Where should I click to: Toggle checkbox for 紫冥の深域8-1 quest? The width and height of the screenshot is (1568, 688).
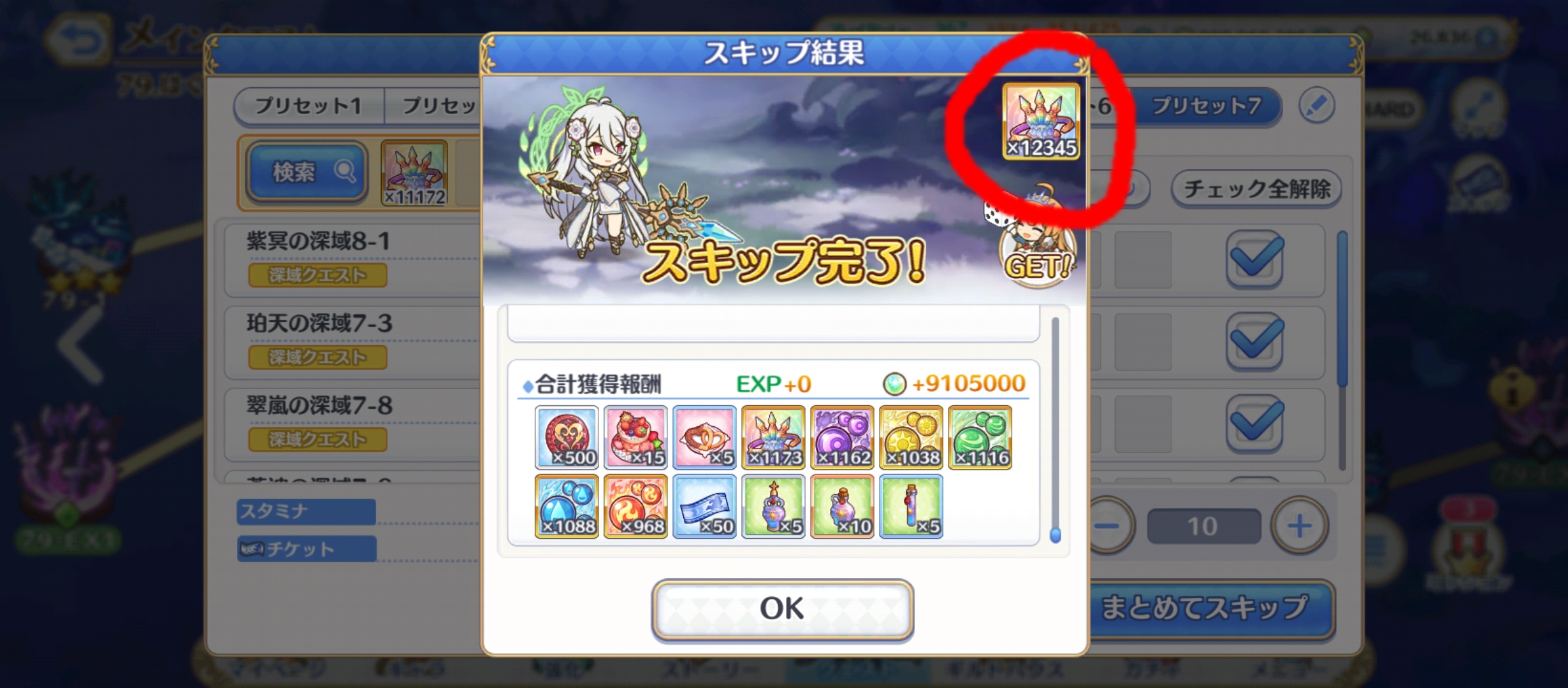pos(1255,259)
